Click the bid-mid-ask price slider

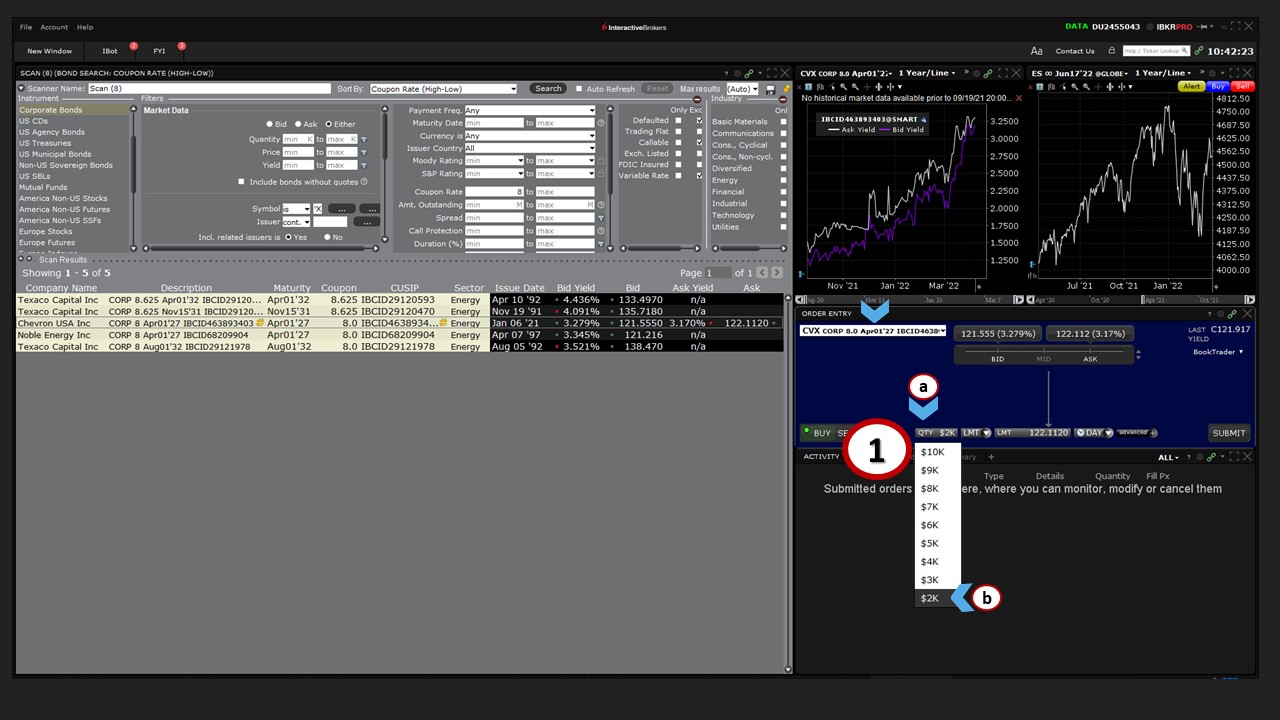pos(1047,355)
